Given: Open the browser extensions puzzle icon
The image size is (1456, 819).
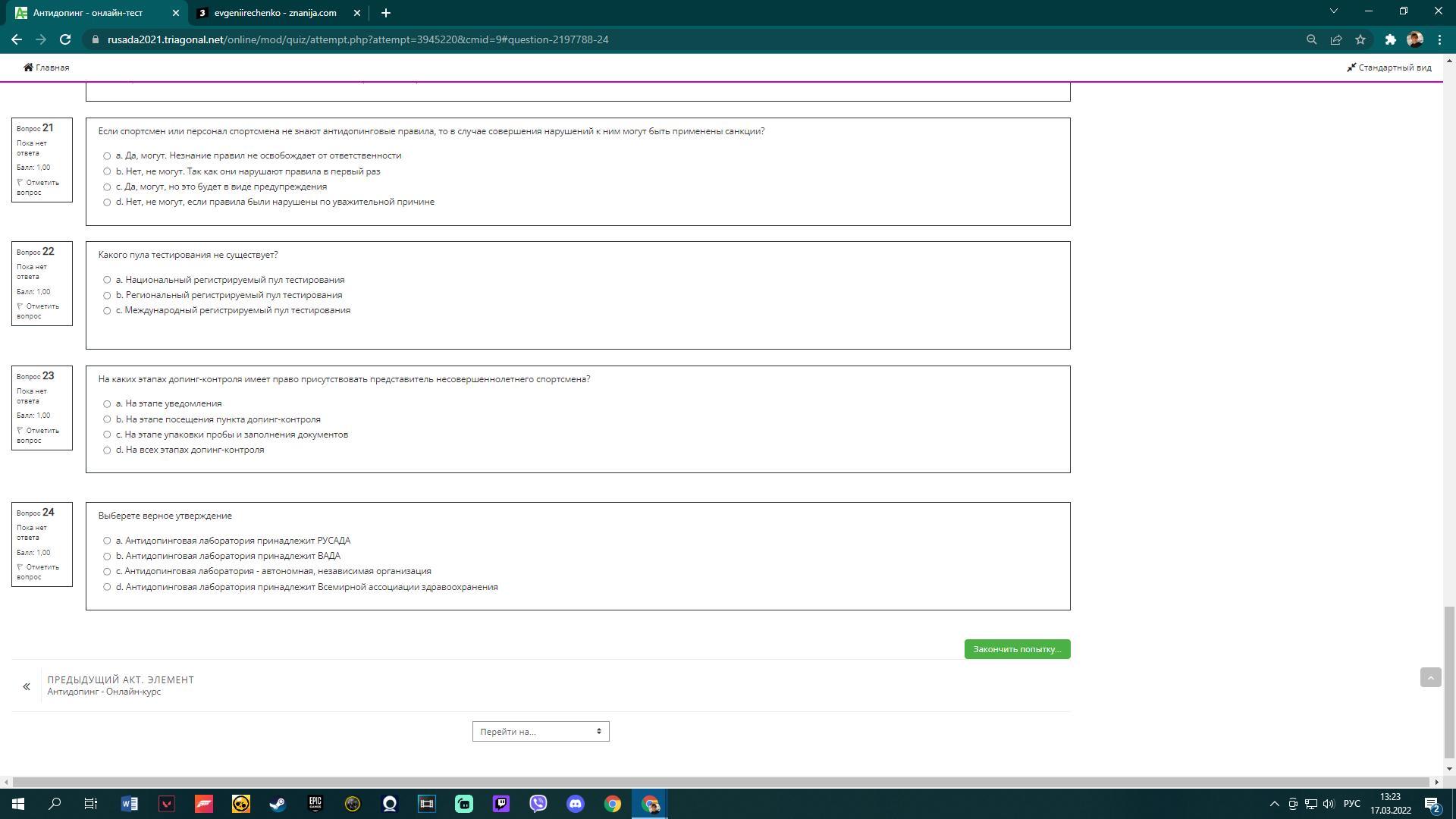Looking at the screenshot, I should coord(1390,39).
